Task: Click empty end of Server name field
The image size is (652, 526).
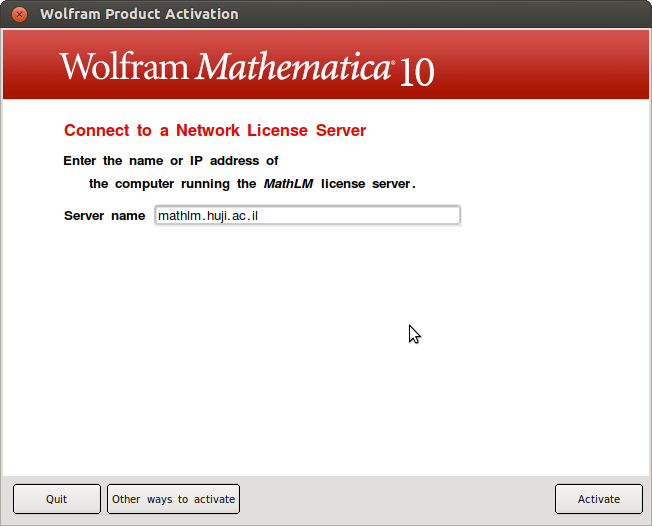Action: (x=400, y=216)
